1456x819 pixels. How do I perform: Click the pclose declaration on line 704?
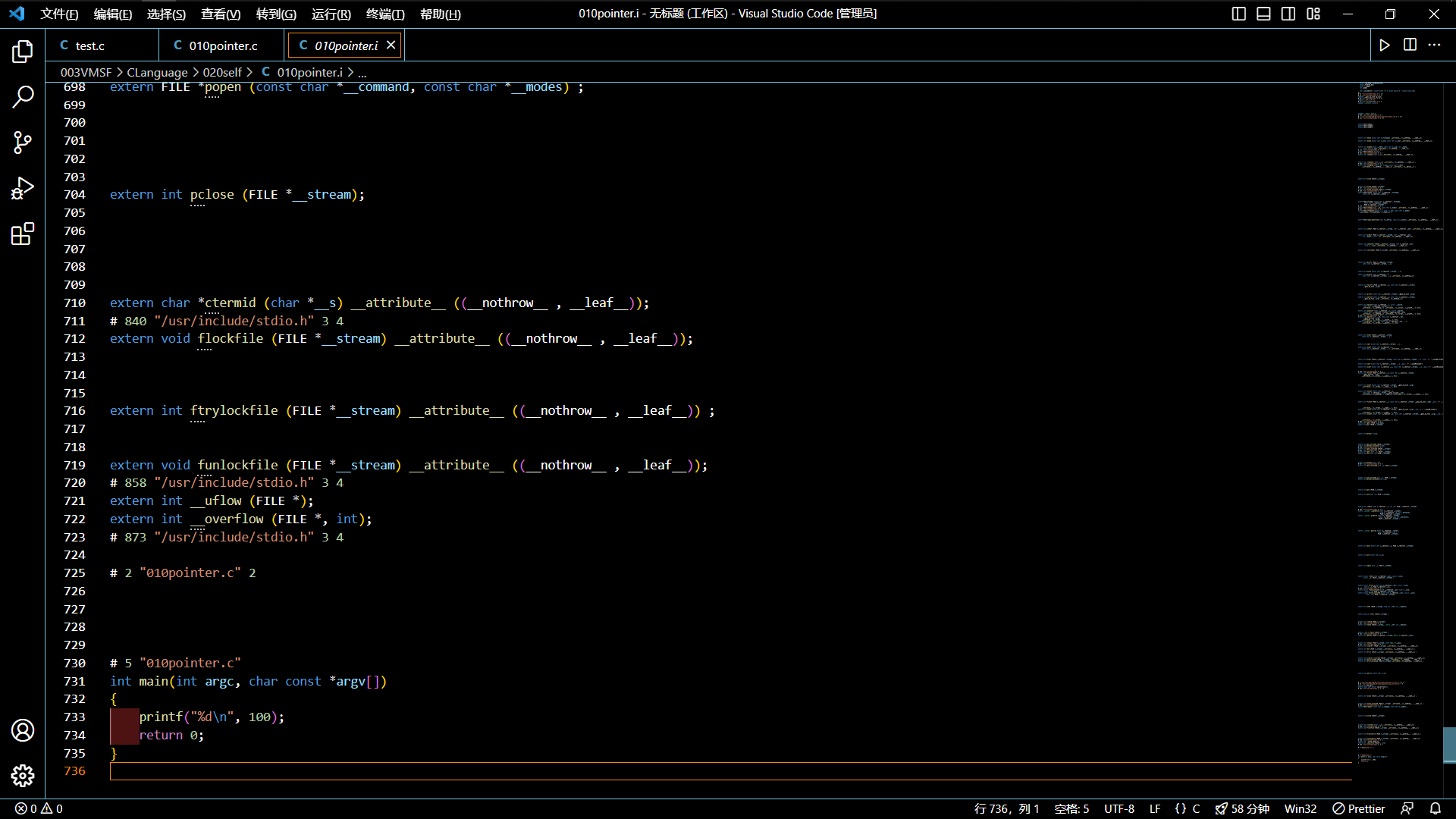pos(237,194)
